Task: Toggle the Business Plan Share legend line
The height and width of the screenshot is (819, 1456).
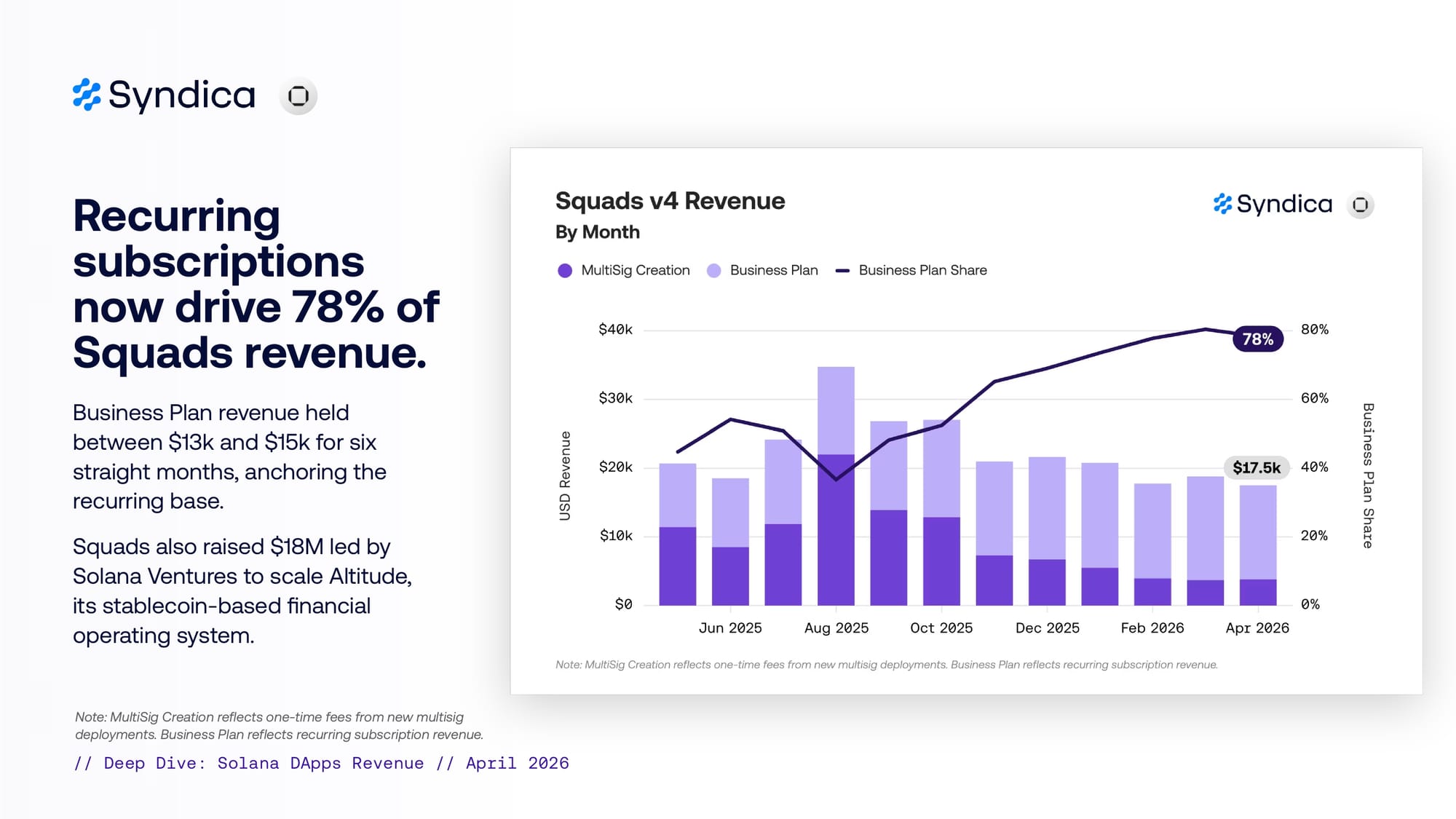Action: point(842,271)
